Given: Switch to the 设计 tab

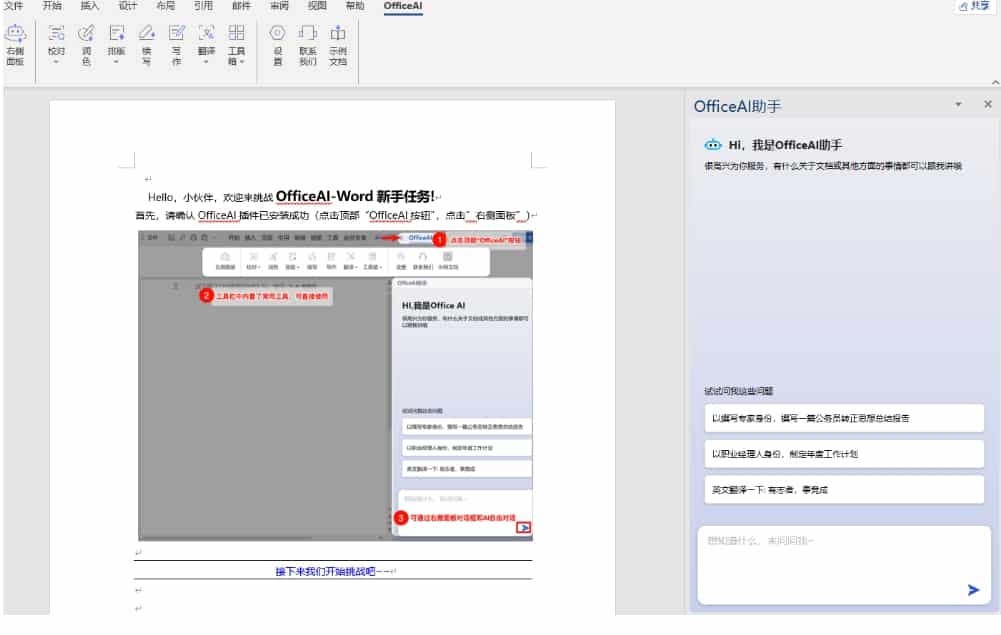Looking at the screenshot, I should 128,6.
